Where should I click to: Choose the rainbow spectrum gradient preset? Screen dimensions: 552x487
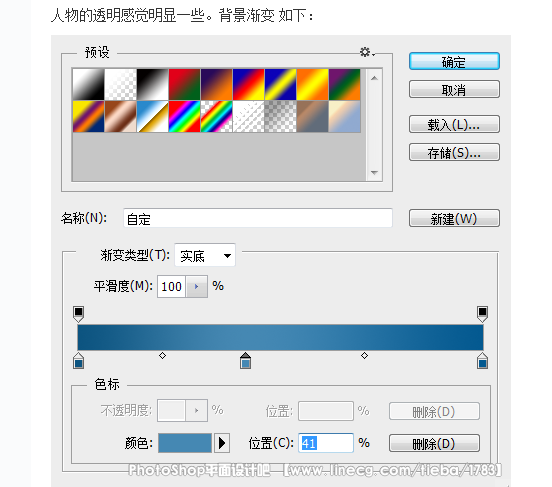pyautogui.click(x=184, y=117)
